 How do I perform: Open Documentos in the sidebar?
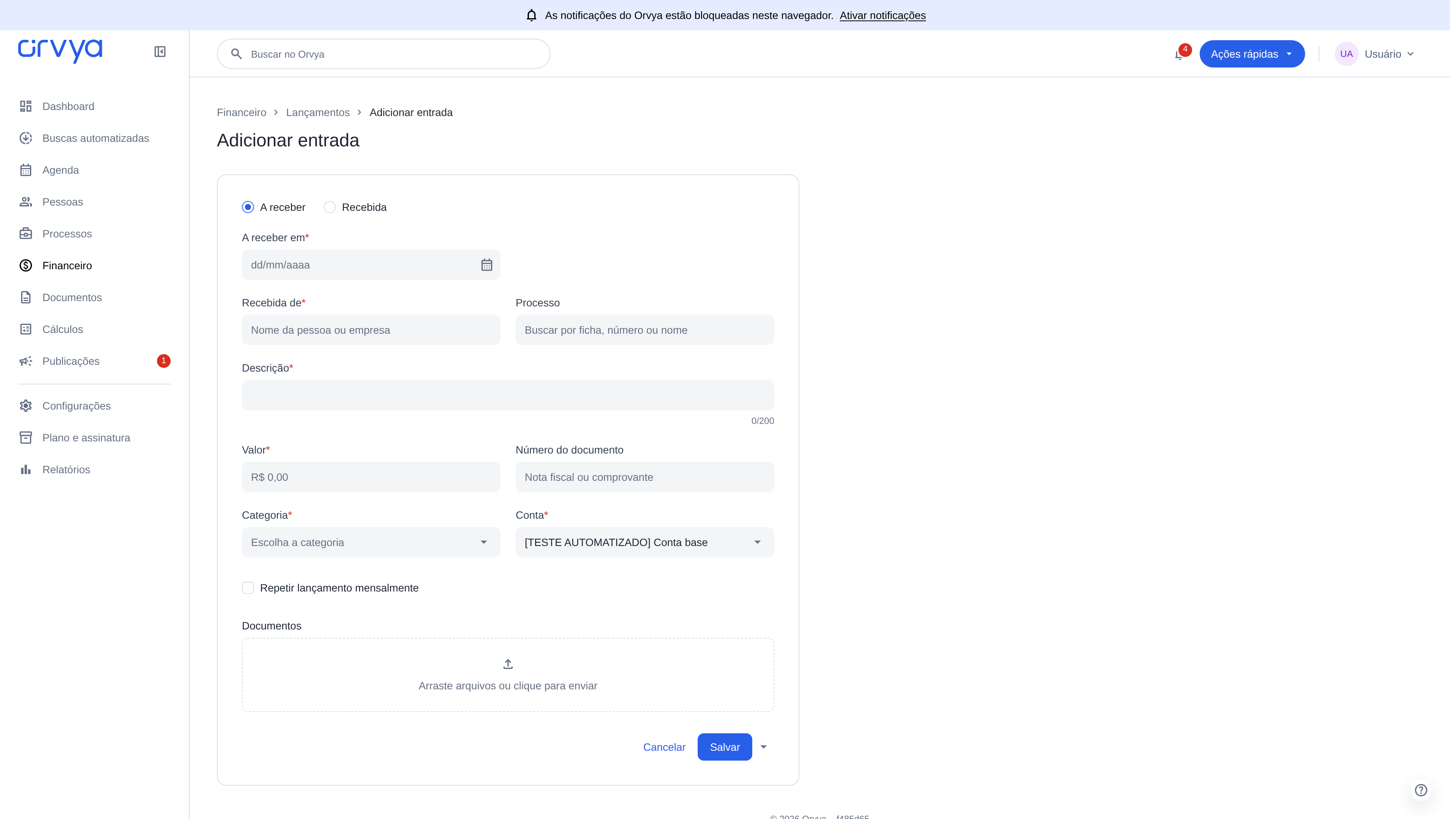coord(94,297)
